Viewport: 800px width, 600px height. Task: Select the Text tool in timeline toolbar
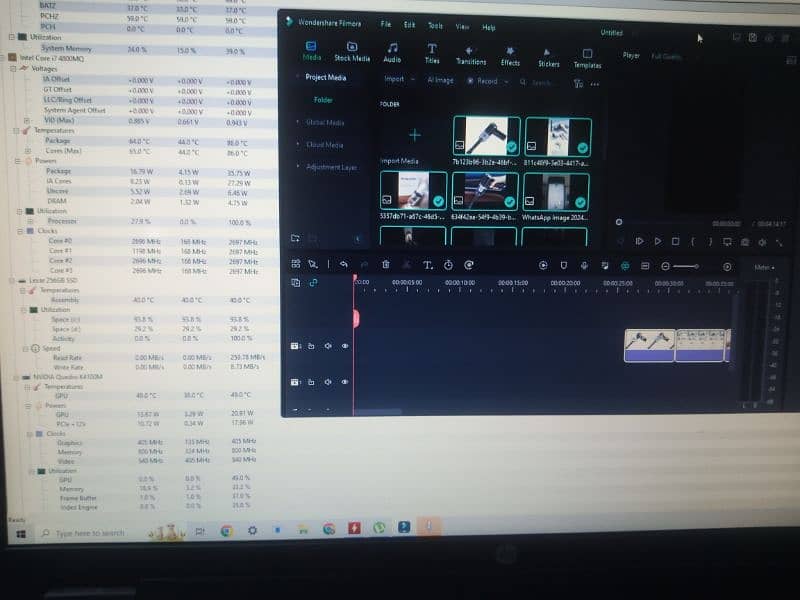[x=427, y=265]
